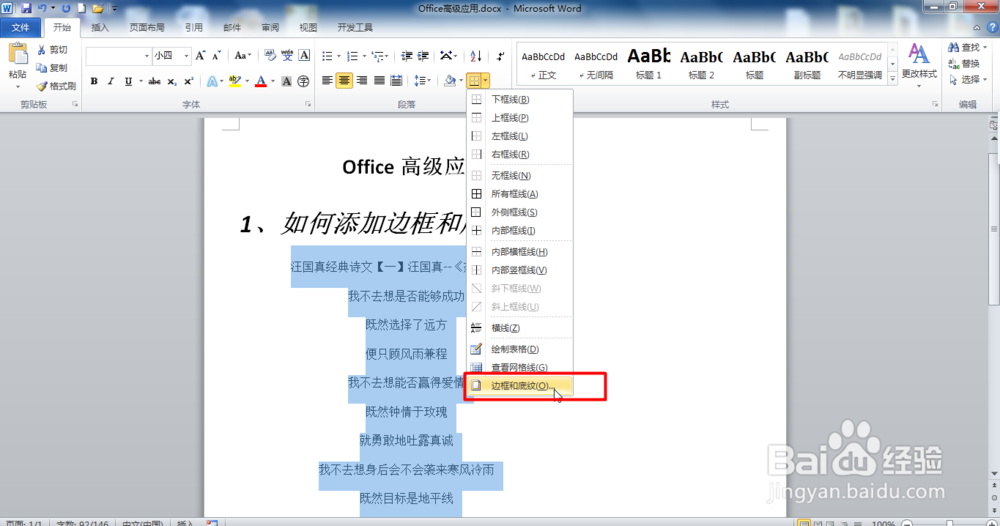The width and height of the screenshot is (1000, 526).
Task: Click the Paste (粘贴) icon
Action: [x=18, y=56]
